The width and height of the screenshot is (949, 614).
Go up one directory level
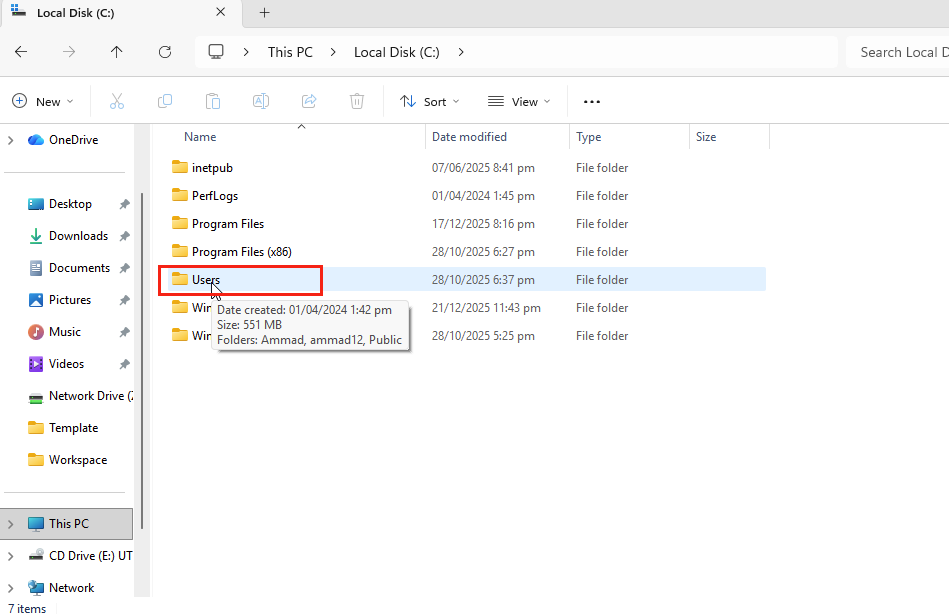[x=117, y=52]
